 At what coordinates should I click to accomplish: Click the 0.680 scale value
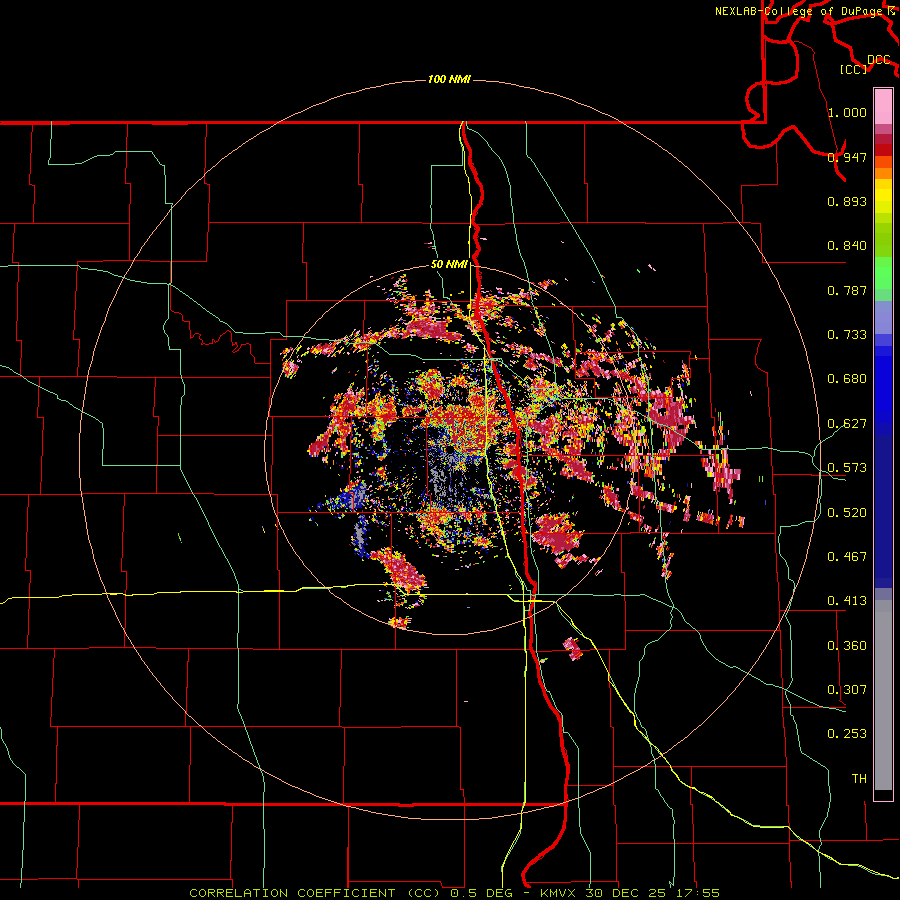pyautogui.click(x=847, y=379)
